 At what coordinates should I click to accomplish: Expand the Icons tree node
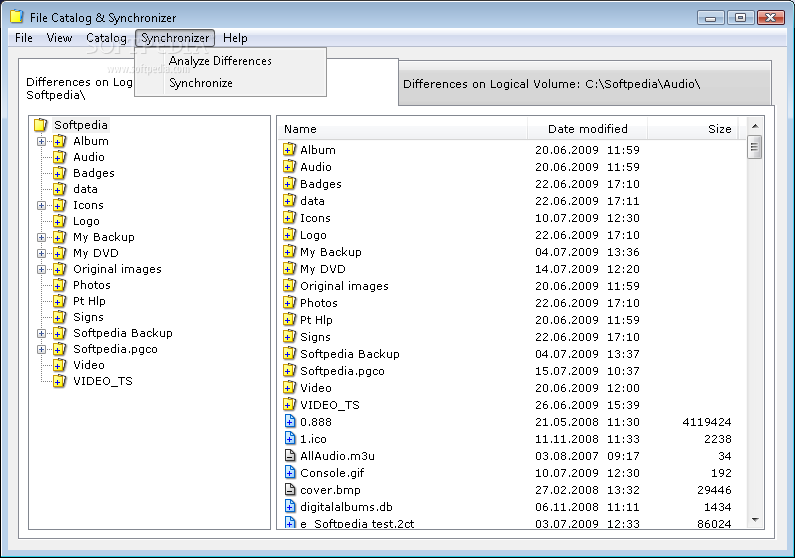click(42, 205)
